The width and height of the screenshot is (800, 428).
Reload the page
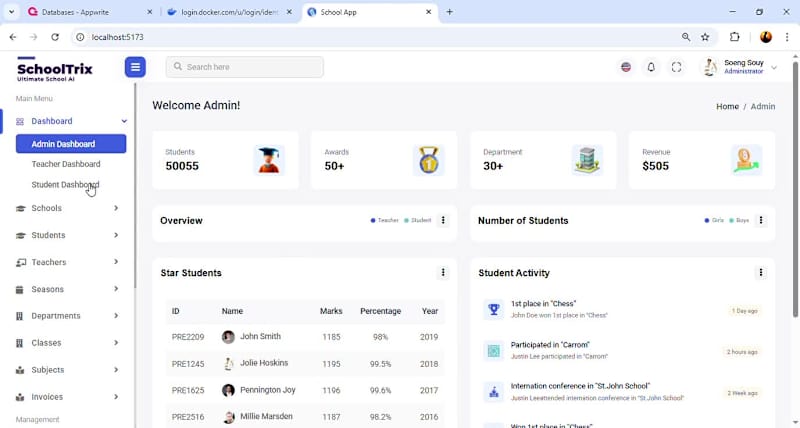point(55,37)
